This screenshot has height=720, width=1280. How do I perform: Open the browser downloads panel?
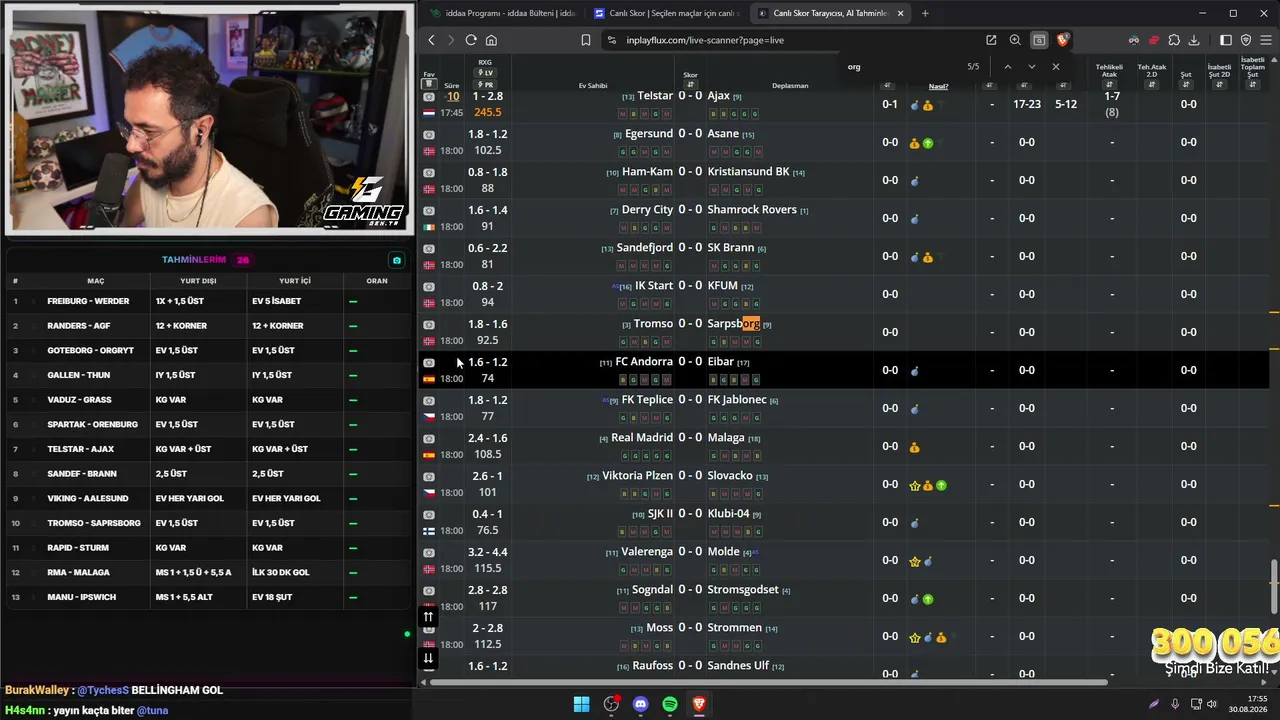tap(1194, 40)
